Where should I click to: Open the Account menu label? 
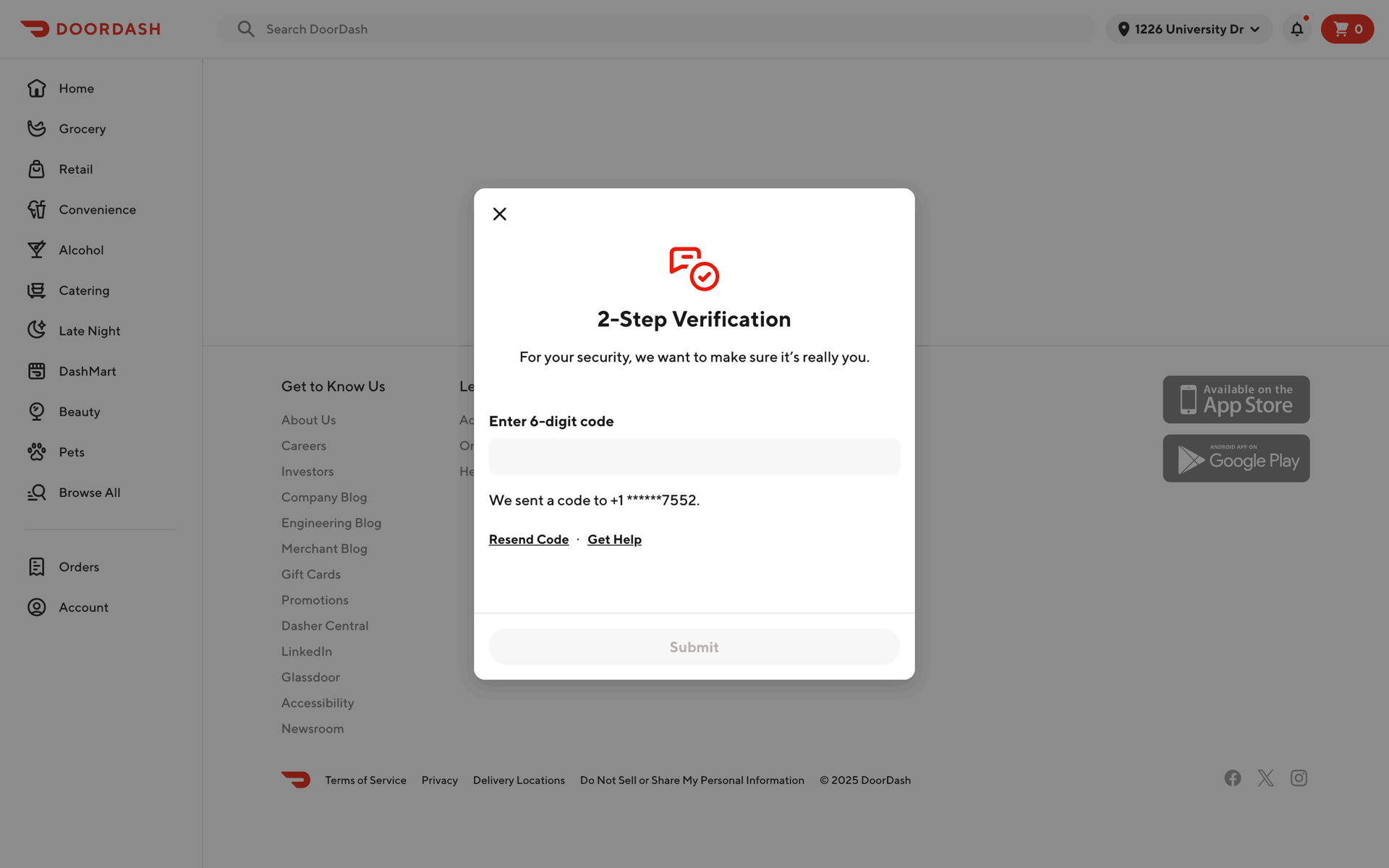click(84, 608)
